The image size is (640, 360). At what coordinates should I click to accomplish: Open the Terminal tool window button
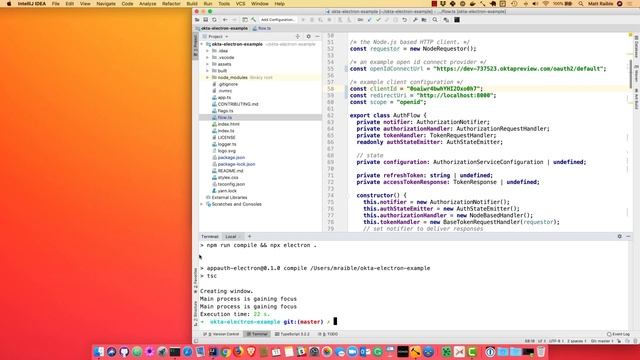coord(257,334)
